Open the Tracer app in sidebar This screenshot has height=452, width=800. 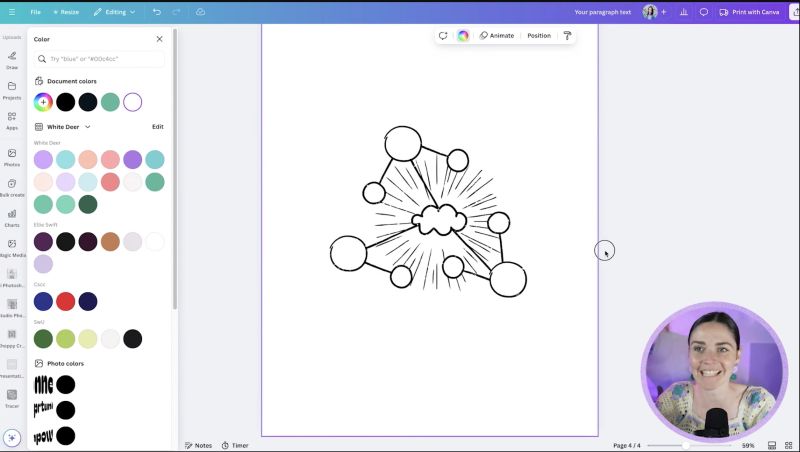point(12,399)
